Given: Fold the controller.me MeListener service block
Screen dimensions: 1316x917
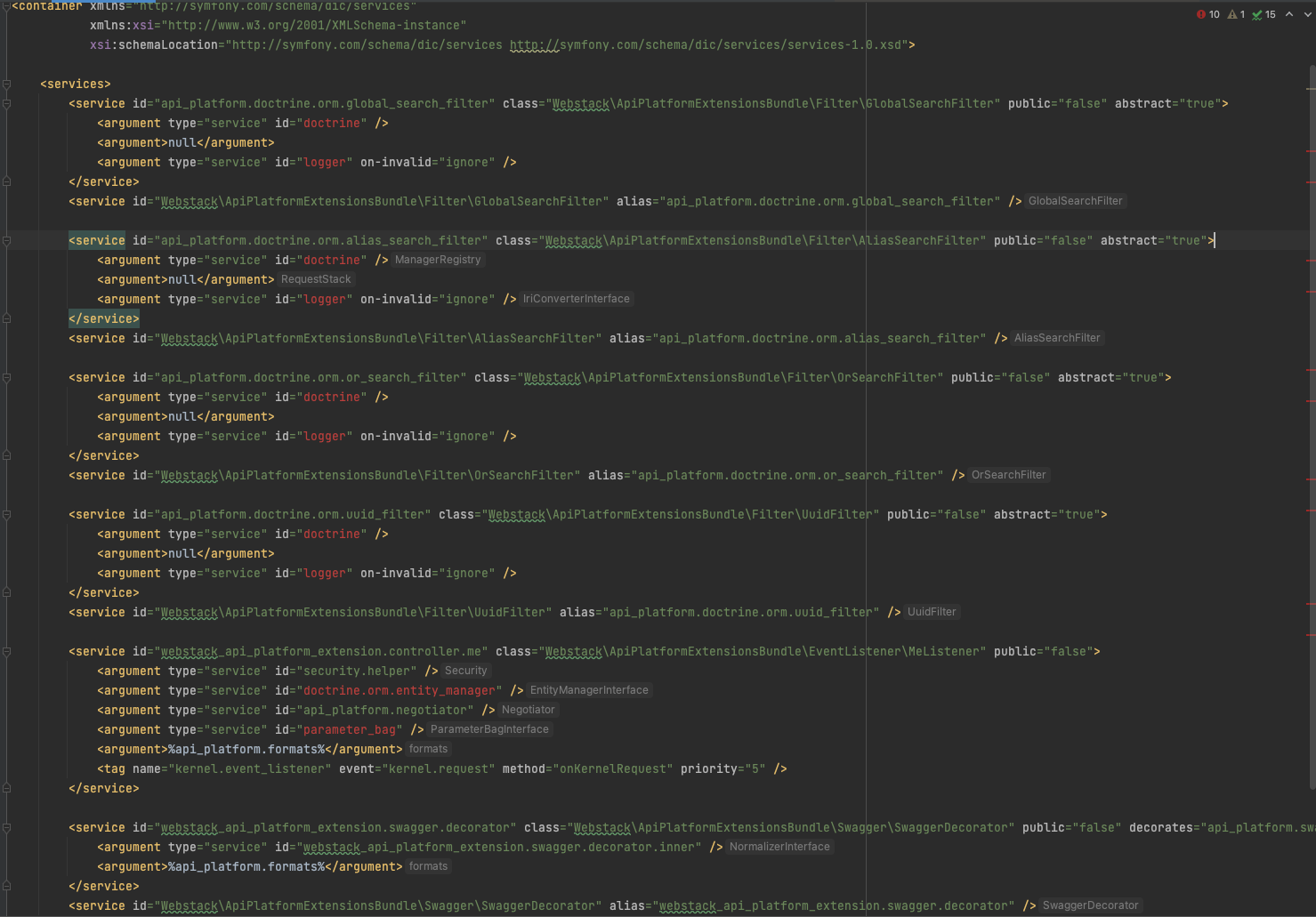Looking at the screenshot, I should 6,652.
